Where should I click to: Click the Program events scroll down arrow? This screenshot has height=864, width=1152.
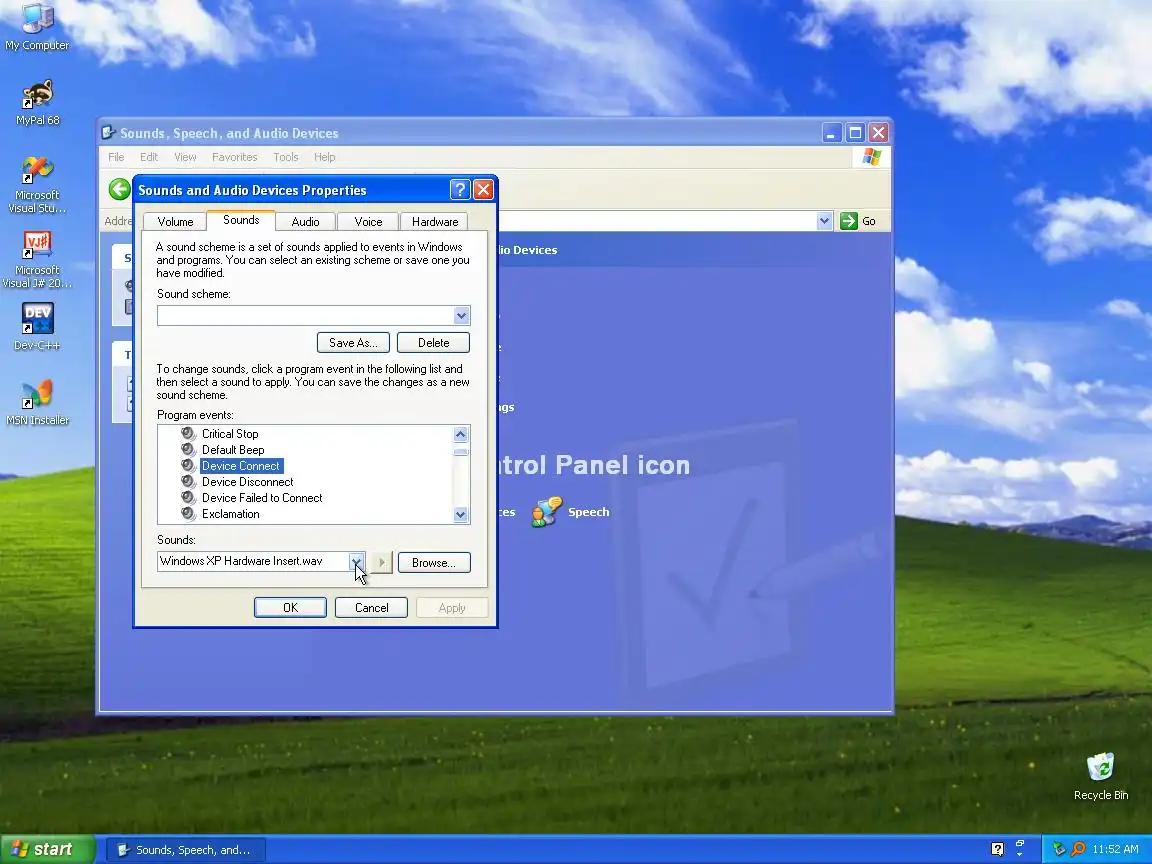pyautogui.click(x=461, y=514)
